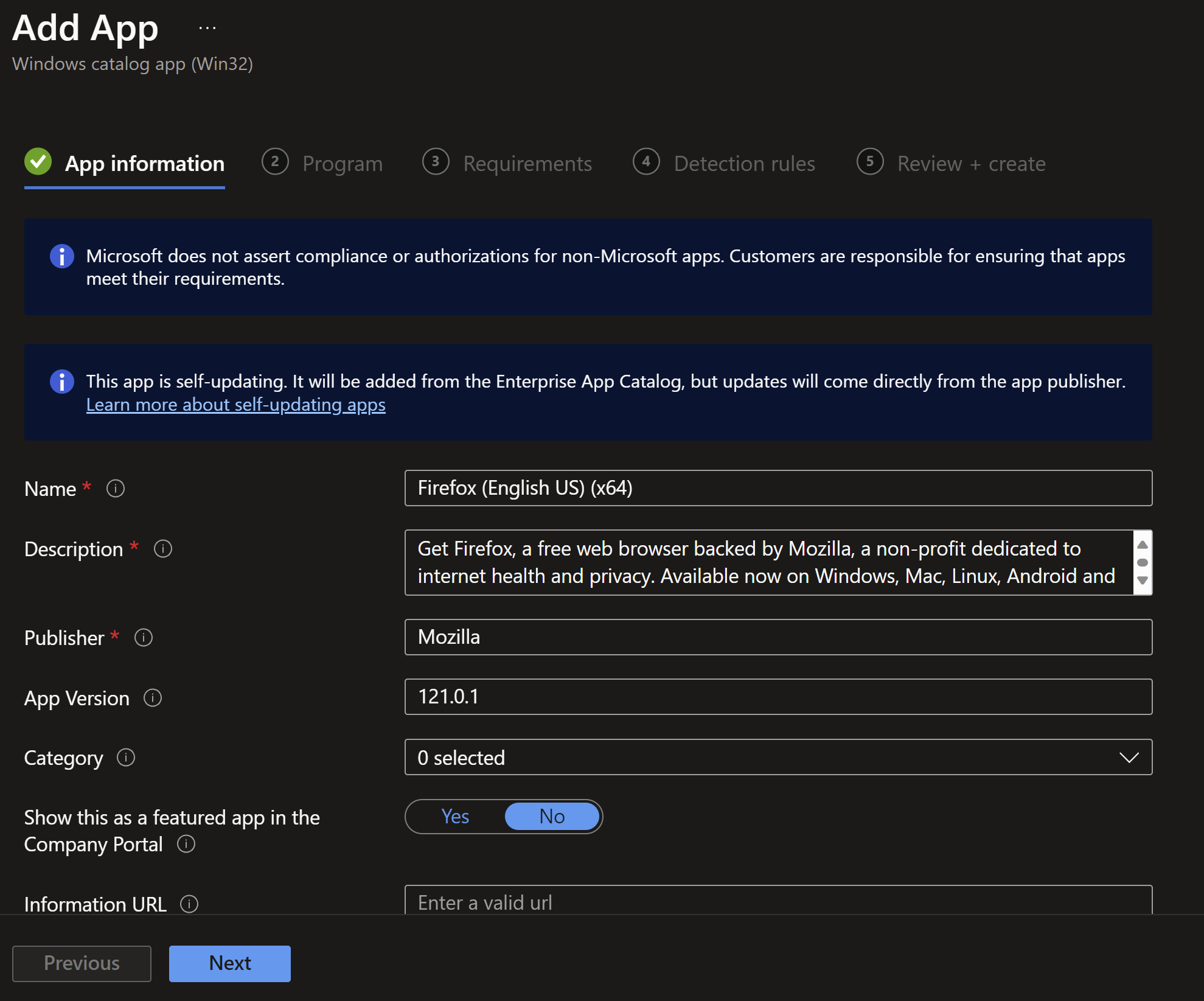Click the info icon next to Publisher

point(144,638)
